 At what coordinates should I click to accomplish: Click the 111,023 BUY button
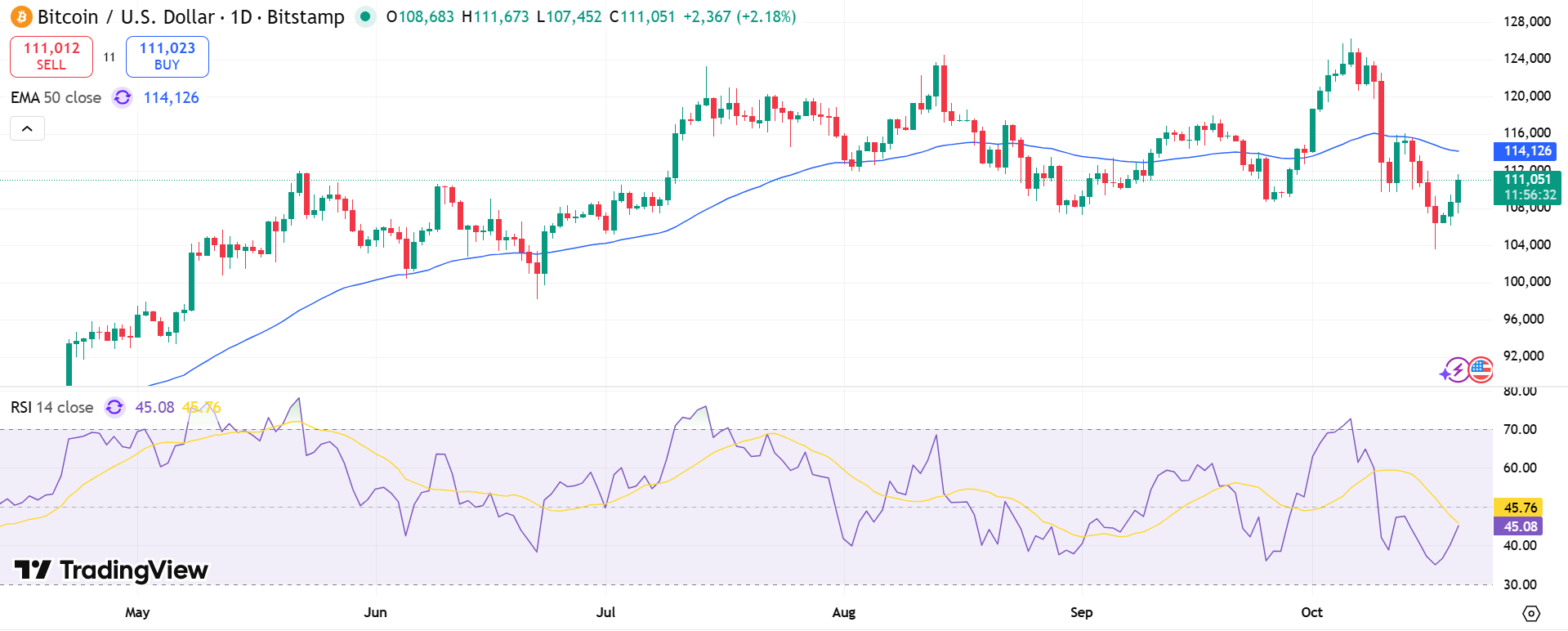(167, 56)
